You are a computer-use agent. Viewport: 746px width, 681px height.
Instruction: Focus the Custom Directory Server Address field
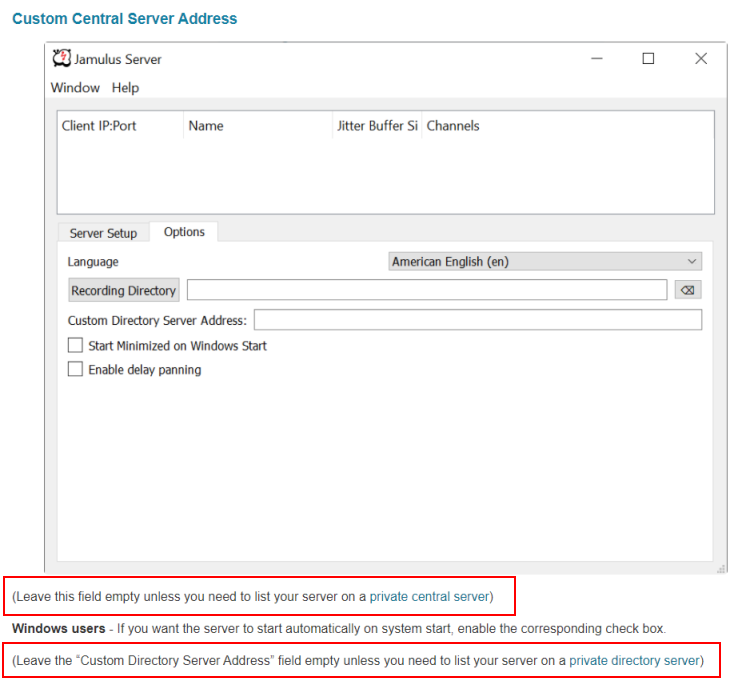[x=478, y=319]
